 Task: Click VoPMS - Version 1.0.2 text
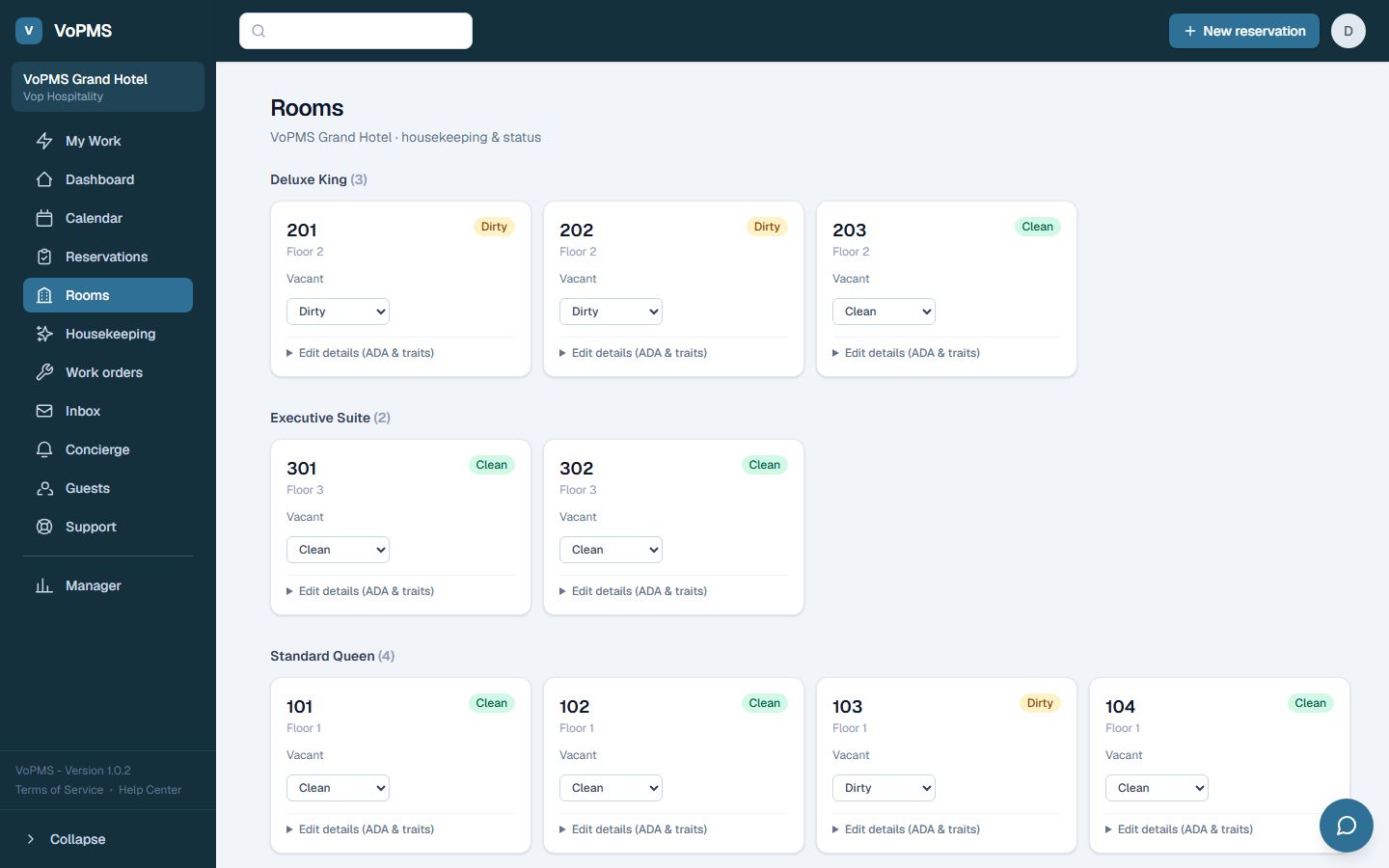coord(73,771)
